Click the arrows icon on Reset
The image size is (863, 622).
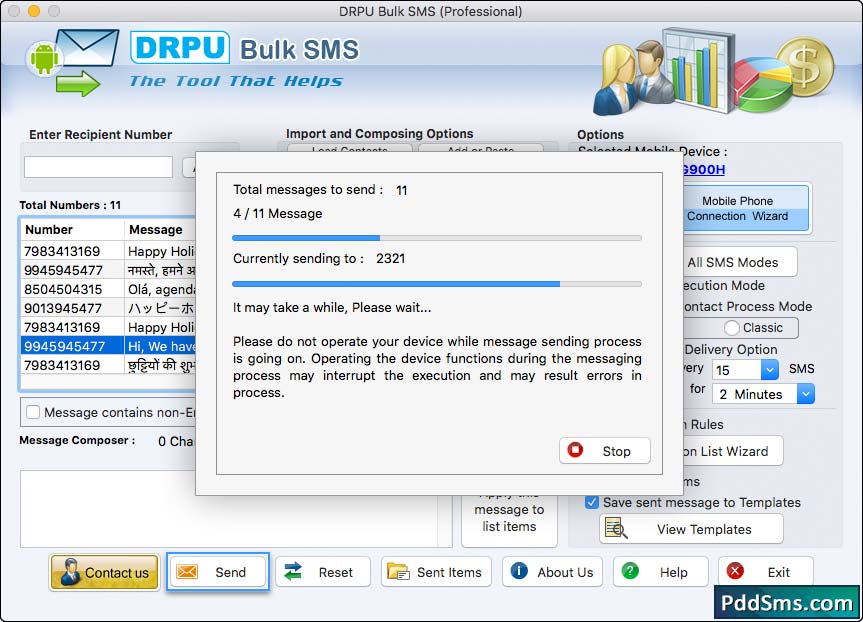(293, 571)
